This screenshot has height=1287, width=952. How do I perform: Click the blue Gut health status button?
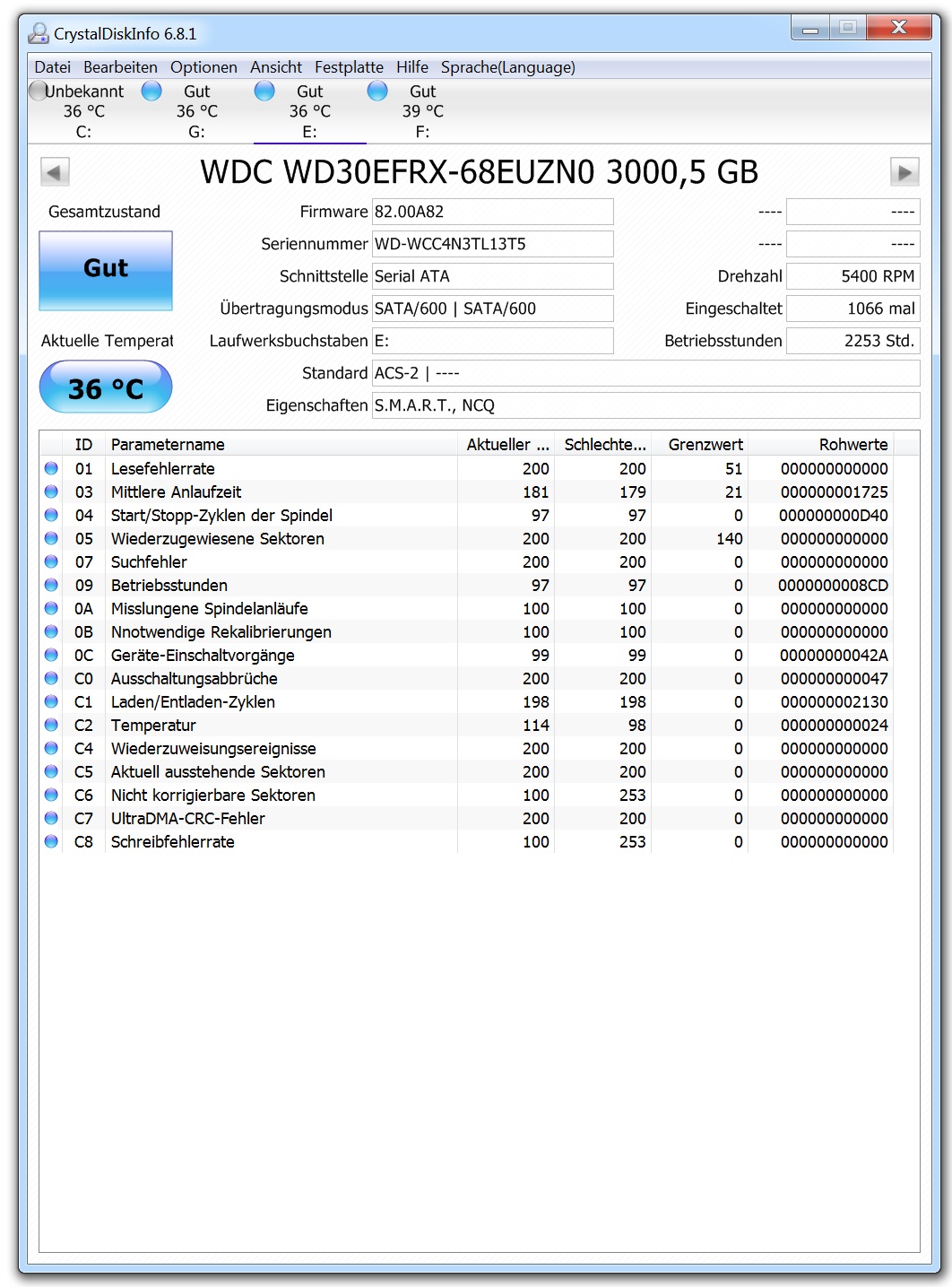point(106,271)
